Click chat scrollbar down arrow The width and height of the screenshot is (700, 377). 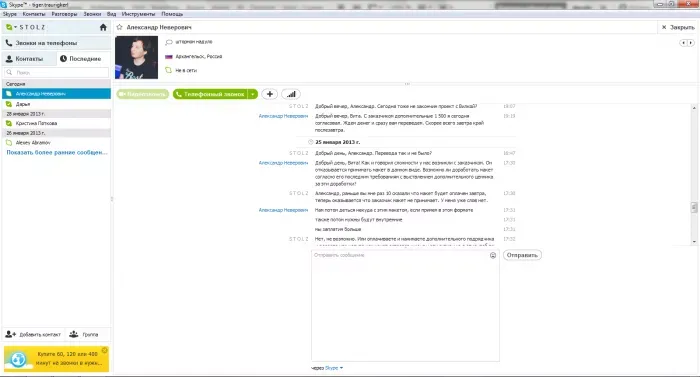click(694, 242)
